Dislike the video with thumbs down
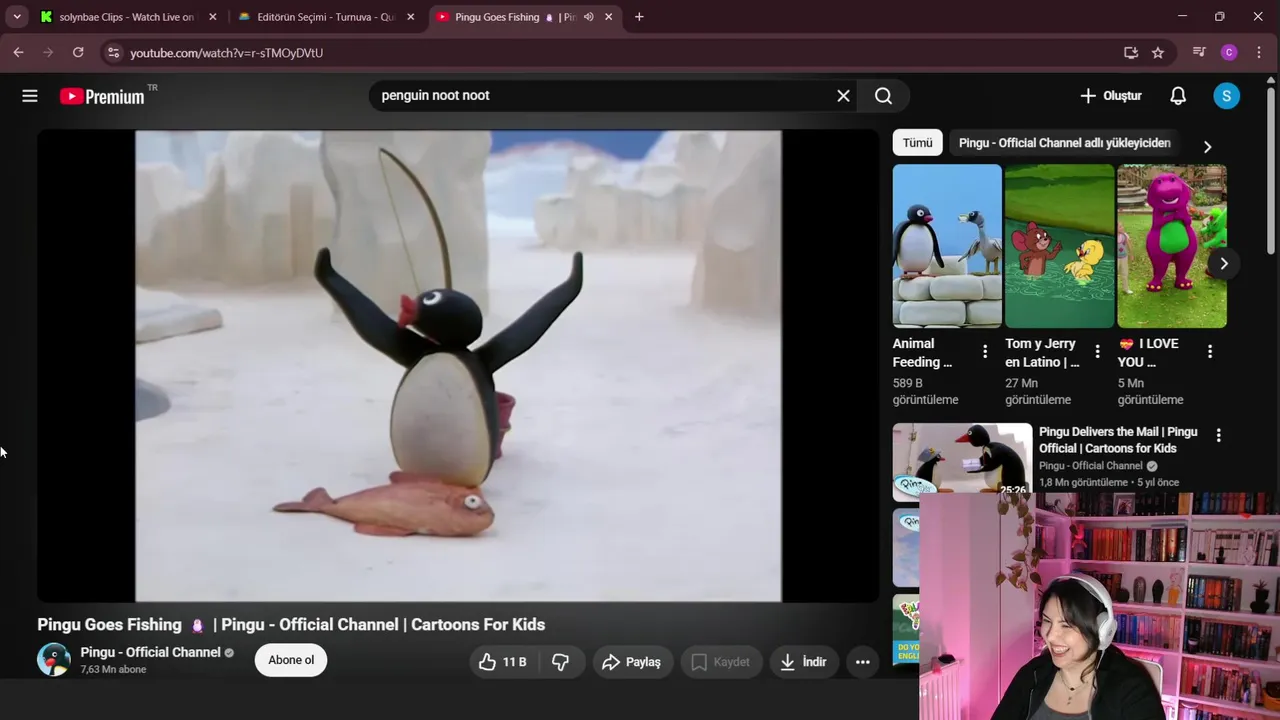The image size is (1280, 720). coord(560,662)
